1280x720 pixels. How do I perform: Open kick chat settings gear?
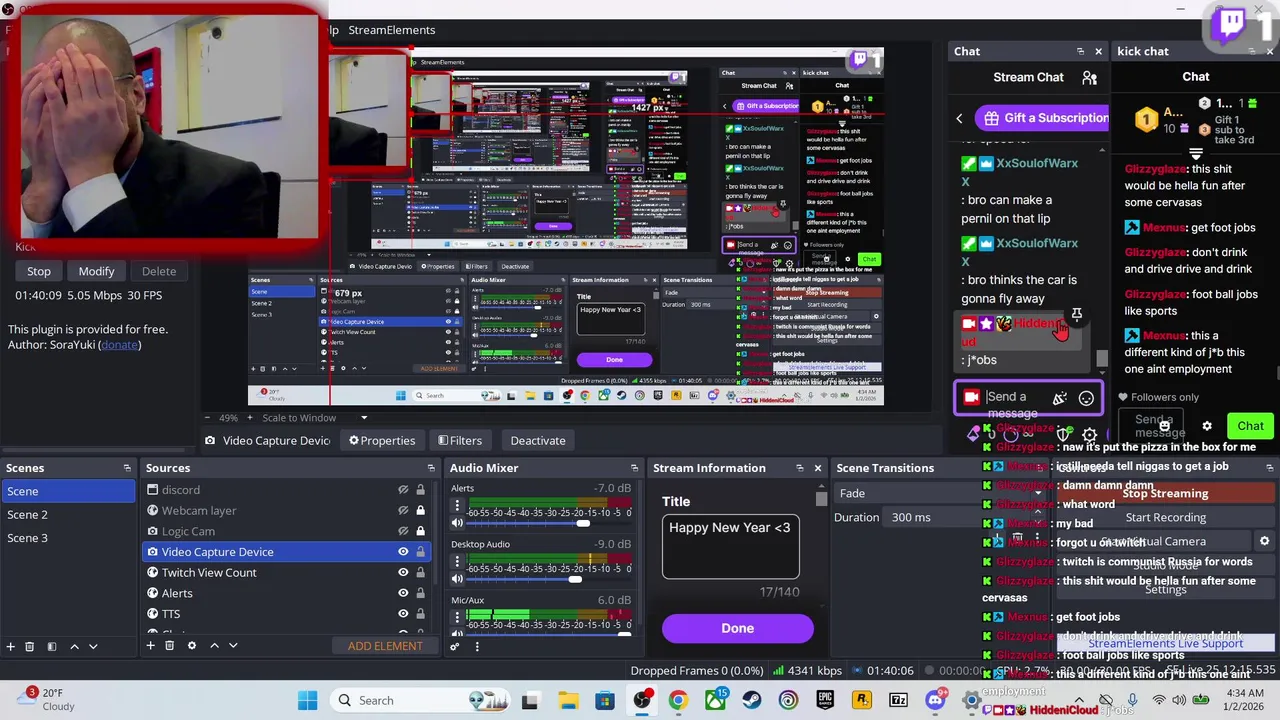point(1207,426)
